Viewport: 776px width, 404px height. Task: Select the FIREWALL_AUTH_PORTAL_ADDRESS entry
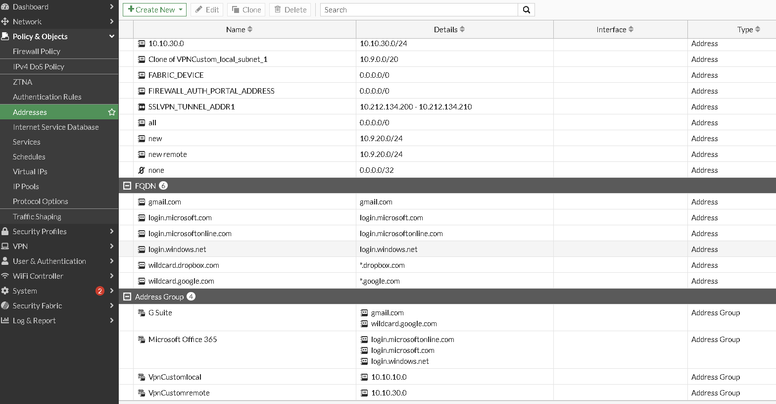pyautogui.click(x=211, y=91)
